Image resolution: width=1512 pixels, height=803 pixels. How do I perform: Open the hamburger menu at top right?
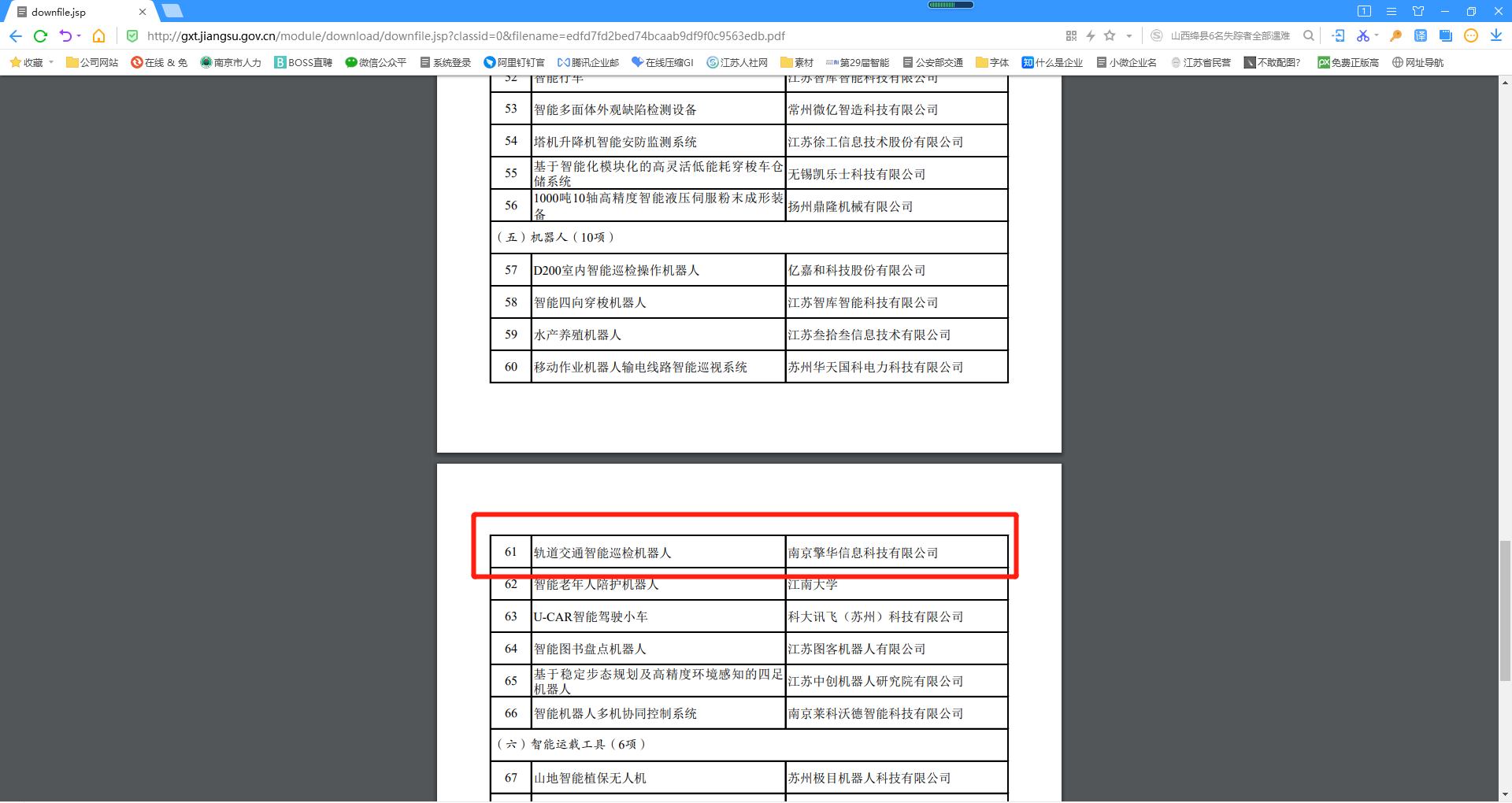(1392, 11)
